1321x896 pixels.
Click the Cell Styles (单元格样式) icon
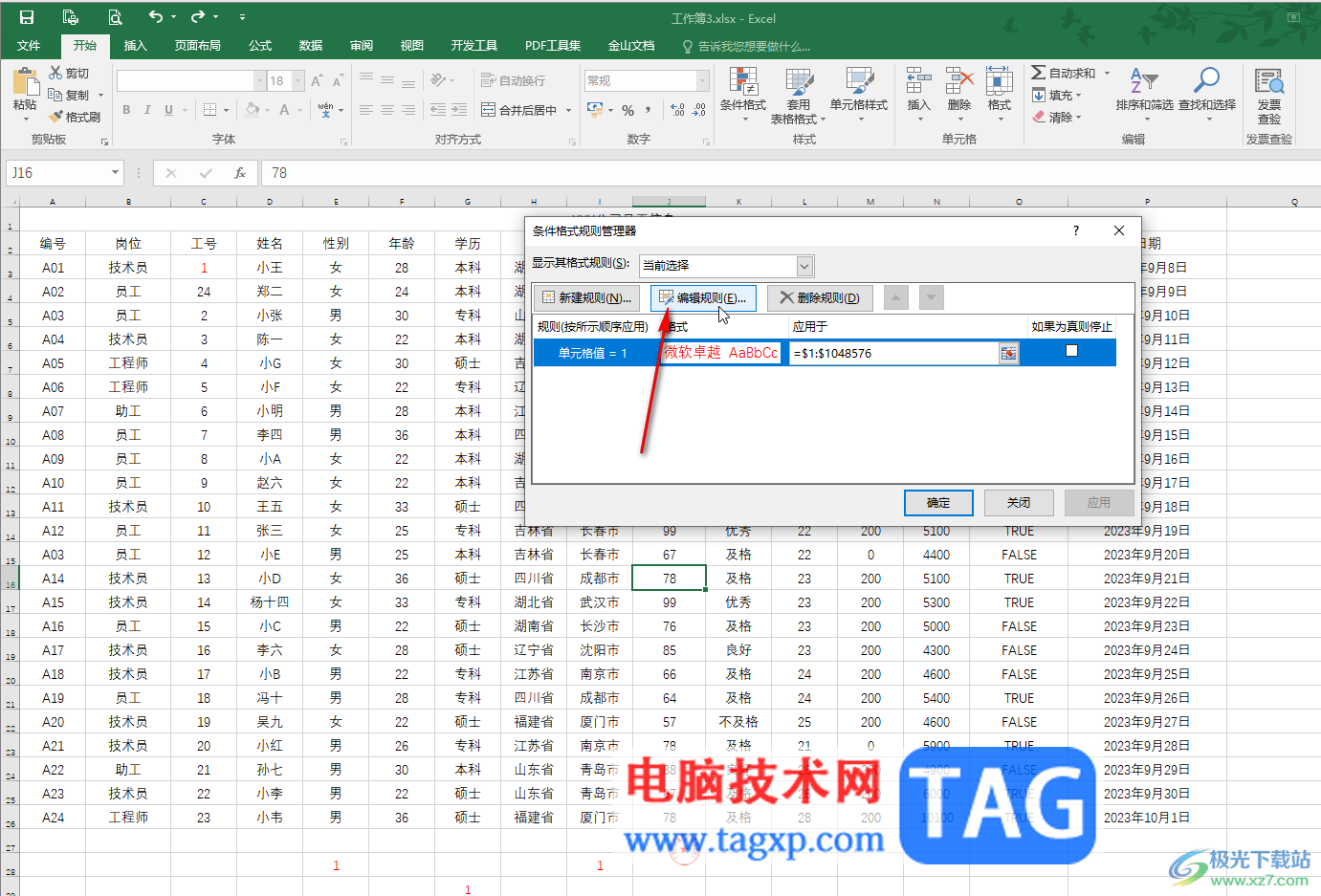(x=859, y=81)
